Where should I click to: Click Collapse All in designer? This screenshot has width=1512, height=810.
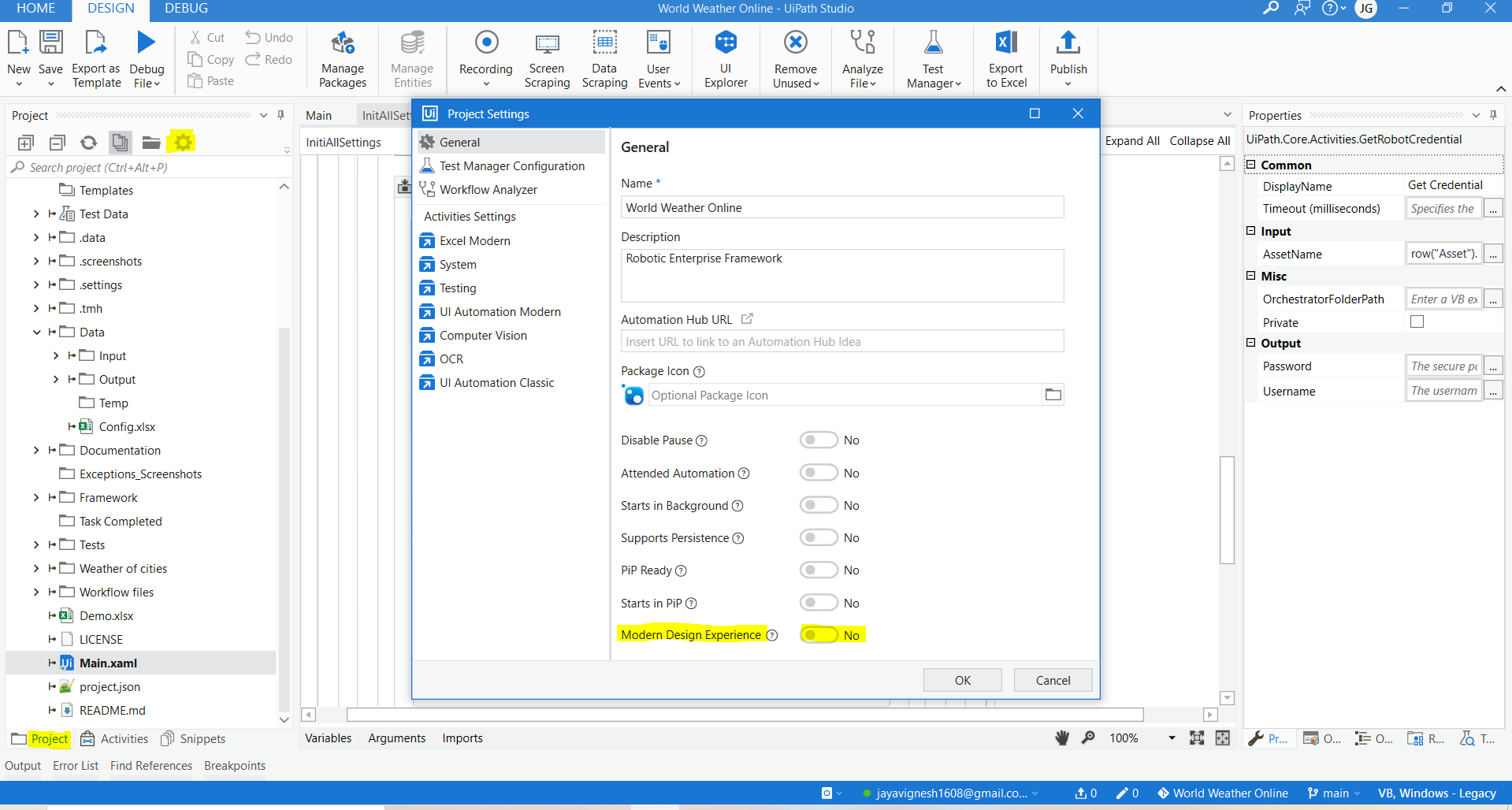[1199, 141]
